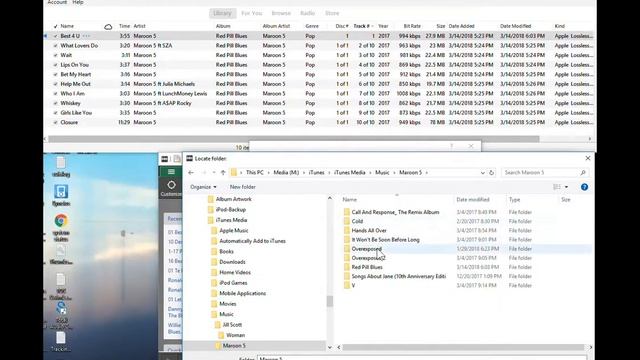Click the green hamburger menu icon
The width and height of the screenshot is (640, 360).
[x=171, y=171]
